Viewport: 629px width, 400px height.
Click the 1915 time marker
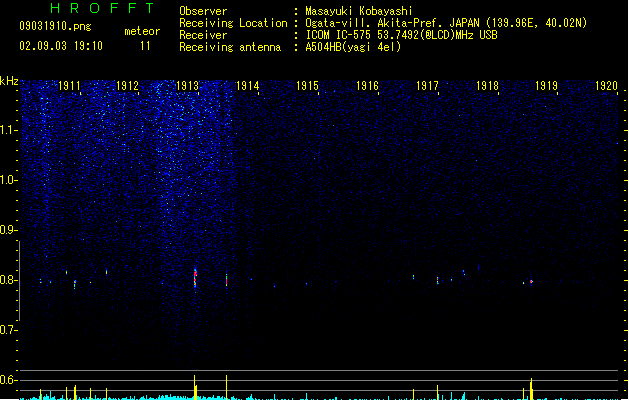tap(307, 86)
